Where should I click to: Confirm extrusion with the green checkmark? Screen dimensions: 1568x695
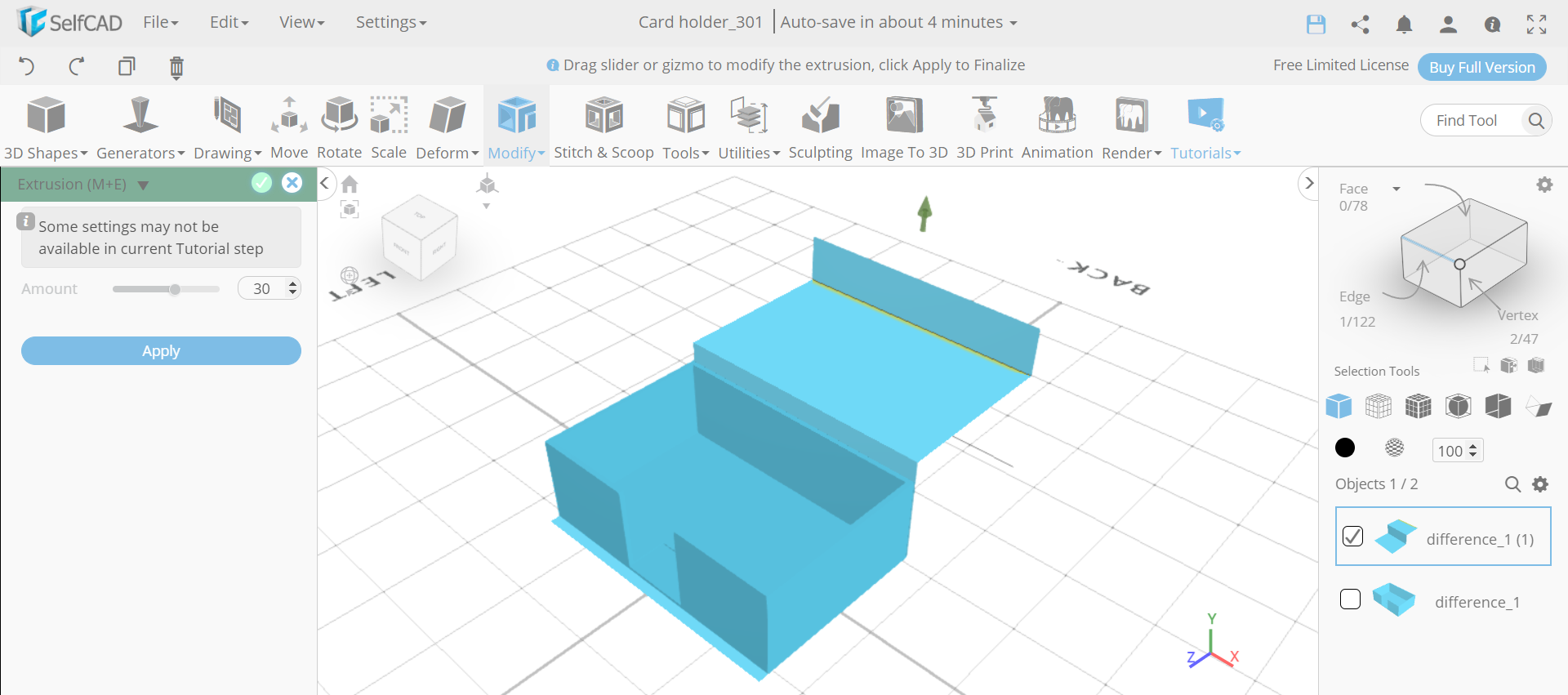pos(261,183)
